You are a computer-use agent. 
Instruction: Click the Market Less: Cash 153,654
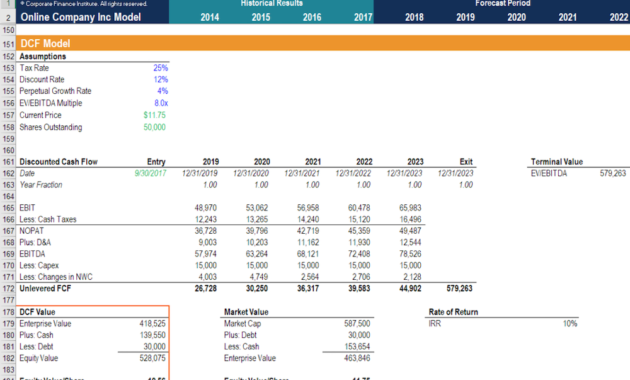coord(357,347)
